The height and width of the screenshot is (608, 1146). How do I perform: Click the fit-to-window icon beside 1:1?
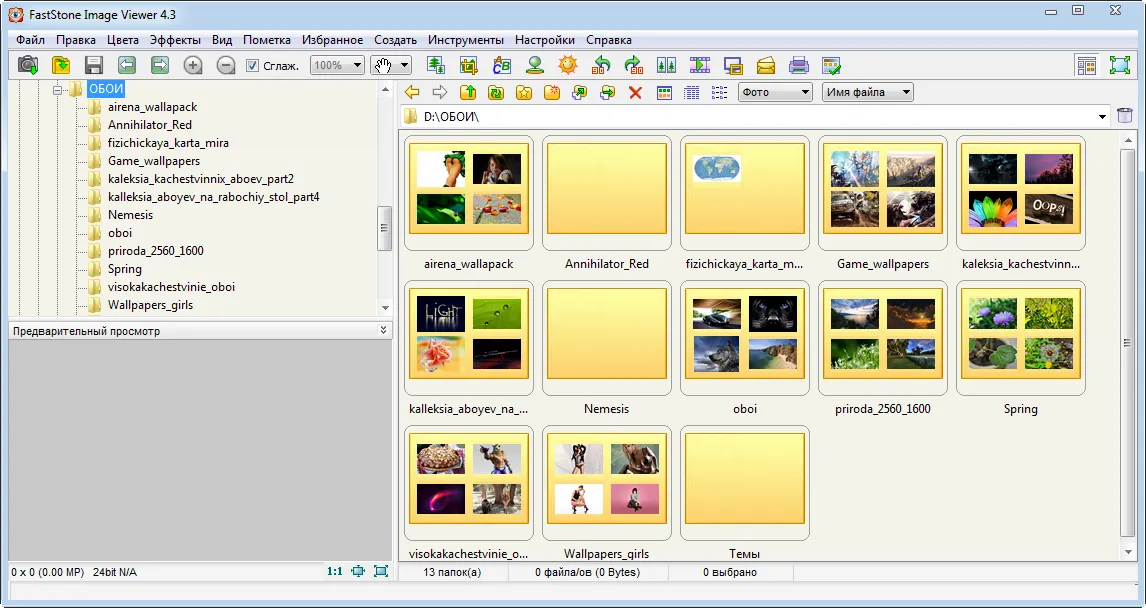[x=358, y=571]
